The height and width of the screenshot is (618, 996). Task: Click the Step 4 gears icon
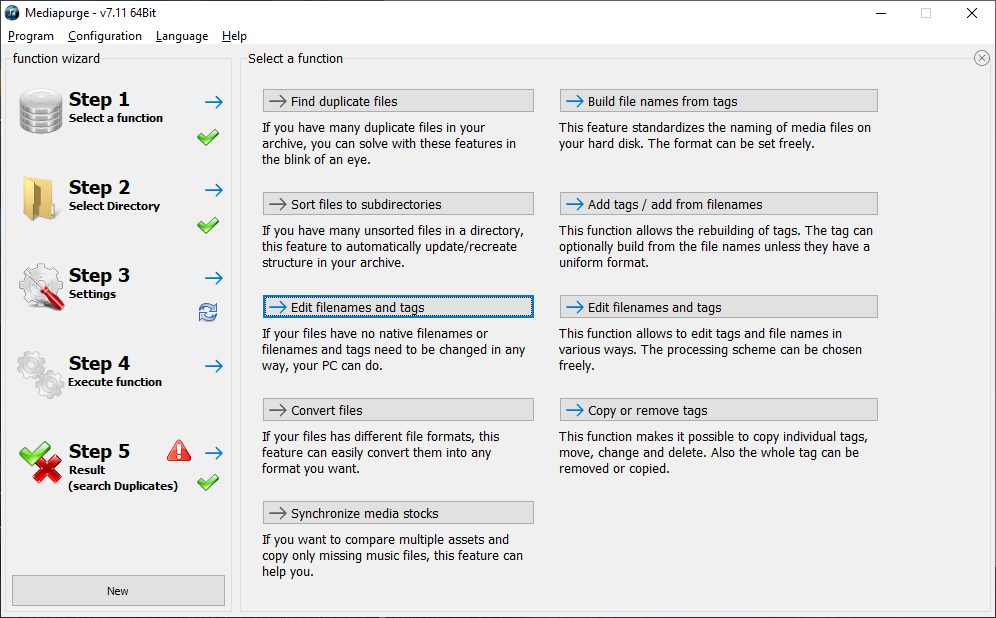(x=40, y=374)
